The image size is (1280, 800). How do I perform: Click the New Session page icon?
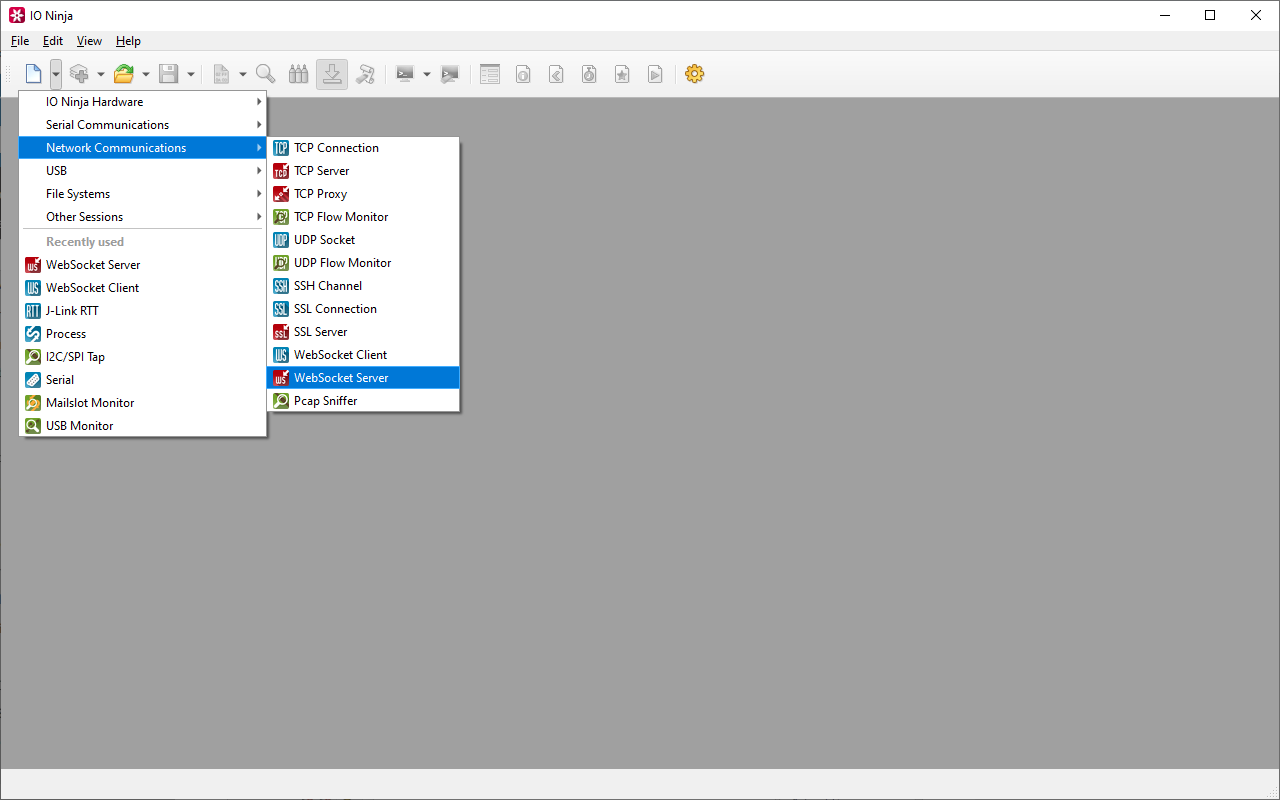(33, 74)
